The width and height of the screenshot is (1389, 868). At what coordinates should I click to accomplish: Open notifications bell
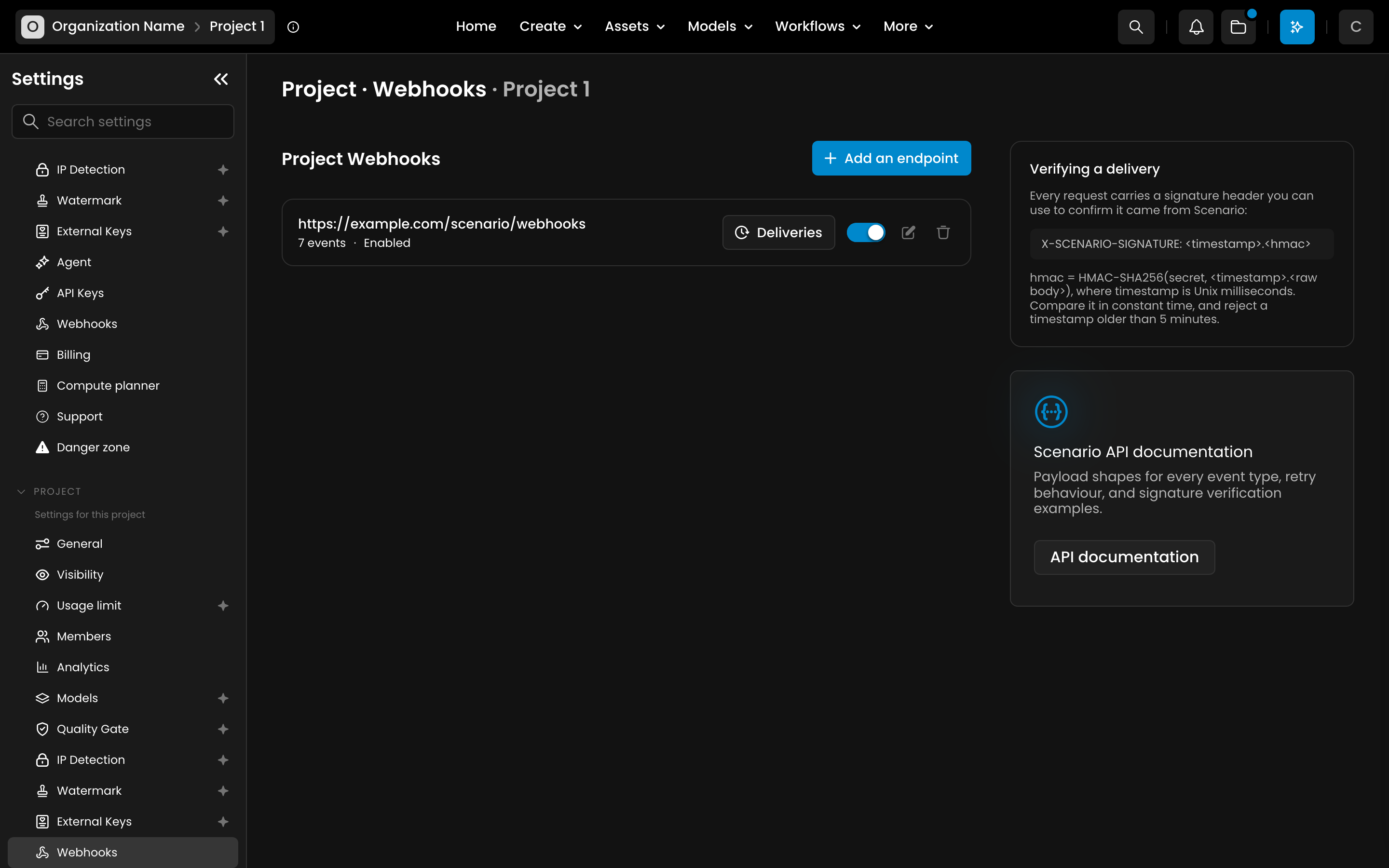pos(1196,27)
